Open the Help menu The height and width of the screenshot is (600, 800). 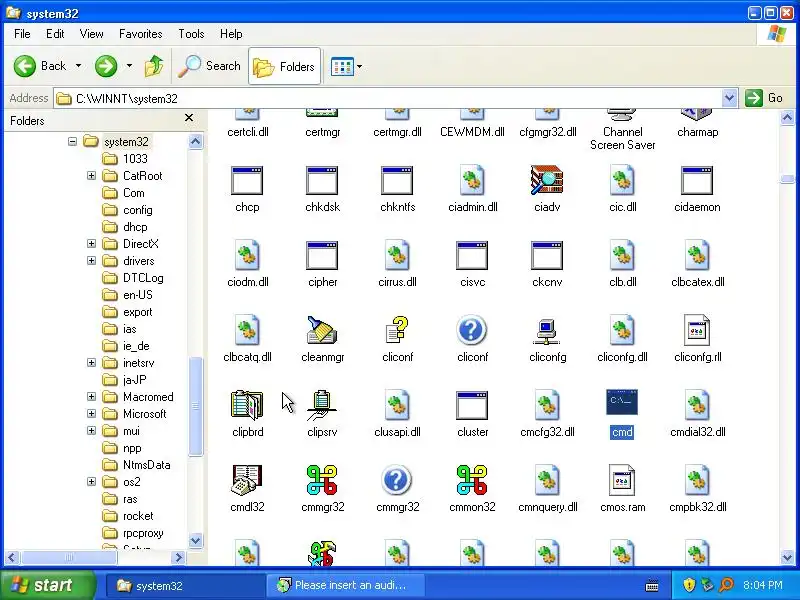coord(231,34)
